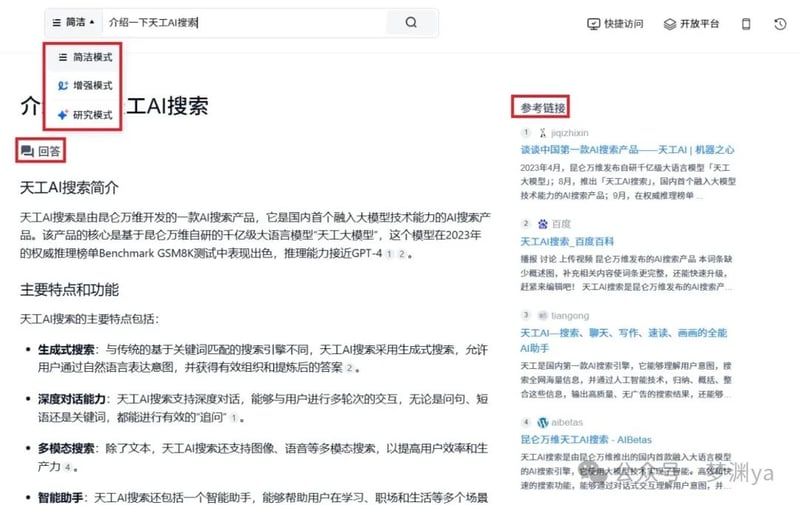Click reference number 3 badge
Image resolution: width=800 pixels, height=505 pixels.
(x=526, y=315)
